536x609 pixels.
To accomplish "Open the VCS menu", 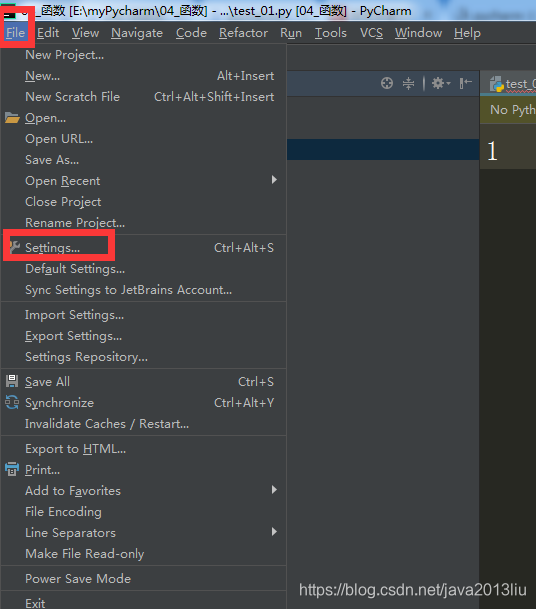I will click(371, 33).
